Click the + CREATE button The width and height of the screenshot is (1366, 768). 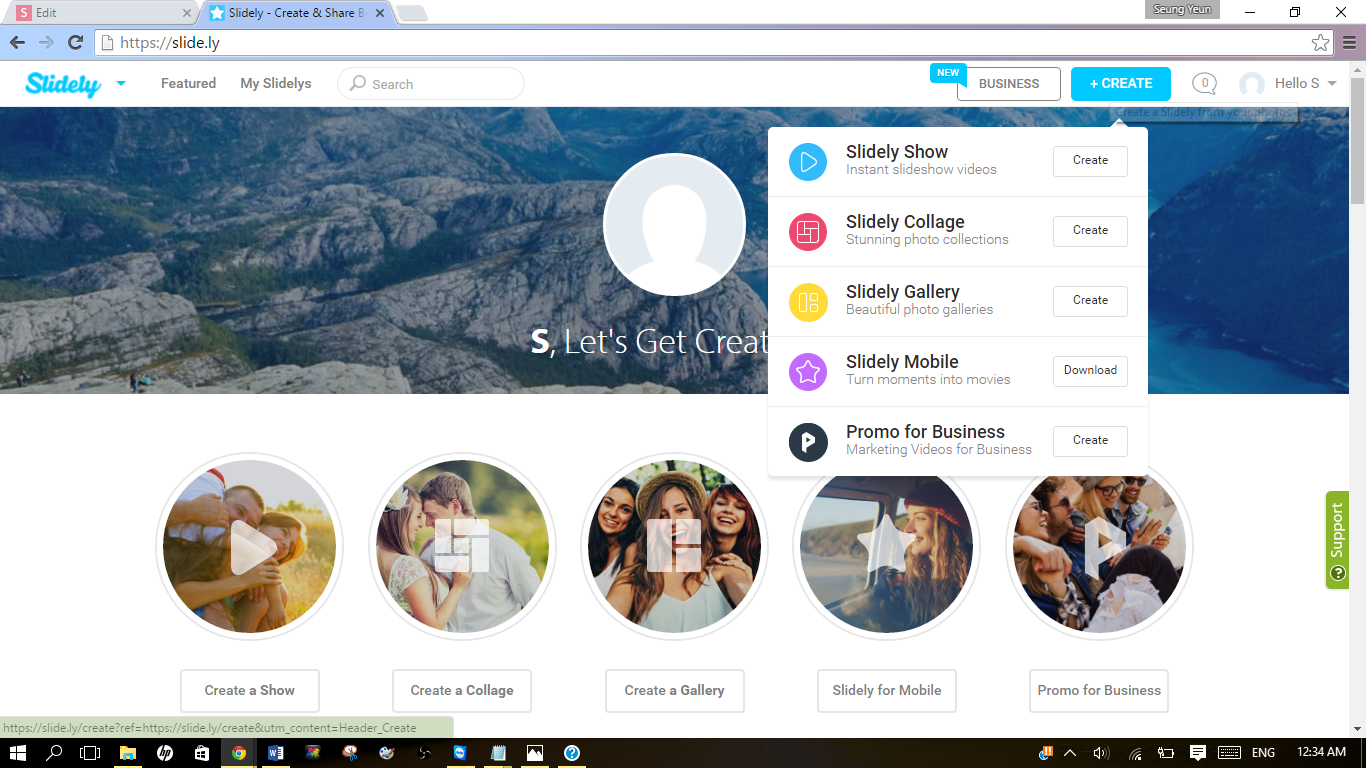[x=1121, y=84]
